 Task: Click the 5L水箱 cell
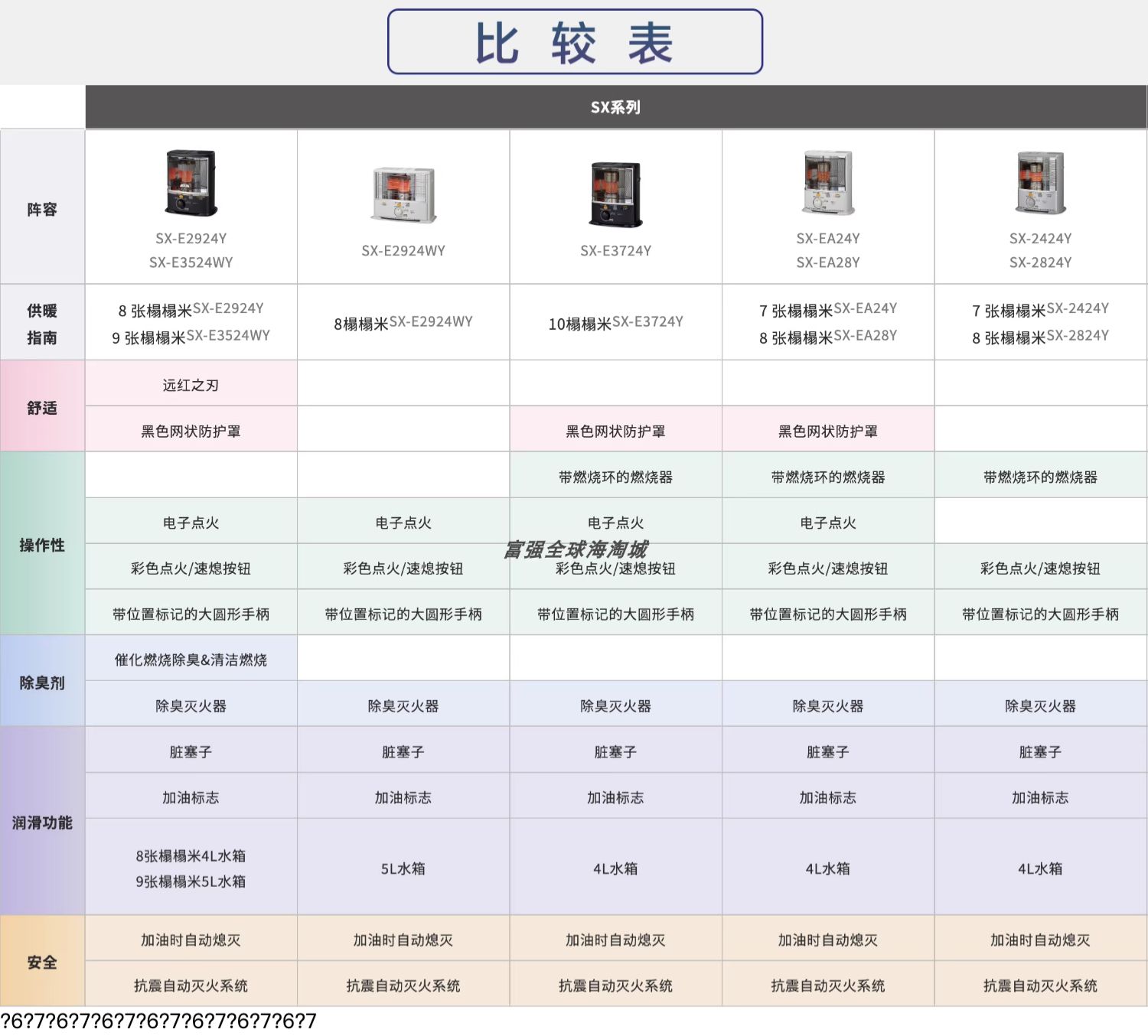click(403, 868)
